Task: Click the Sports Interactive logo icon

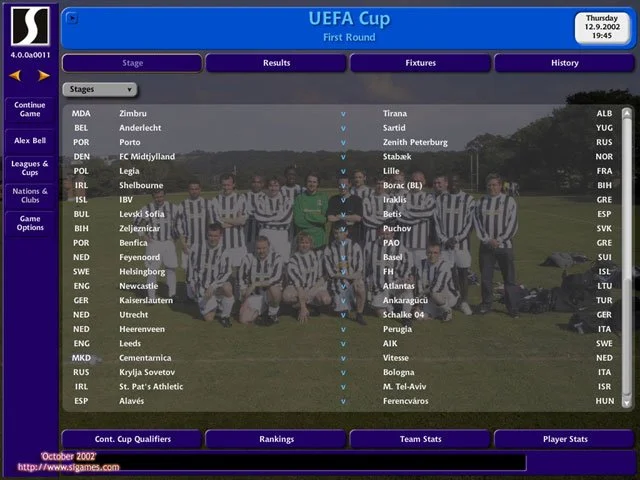Action: [x=30, y=27]
